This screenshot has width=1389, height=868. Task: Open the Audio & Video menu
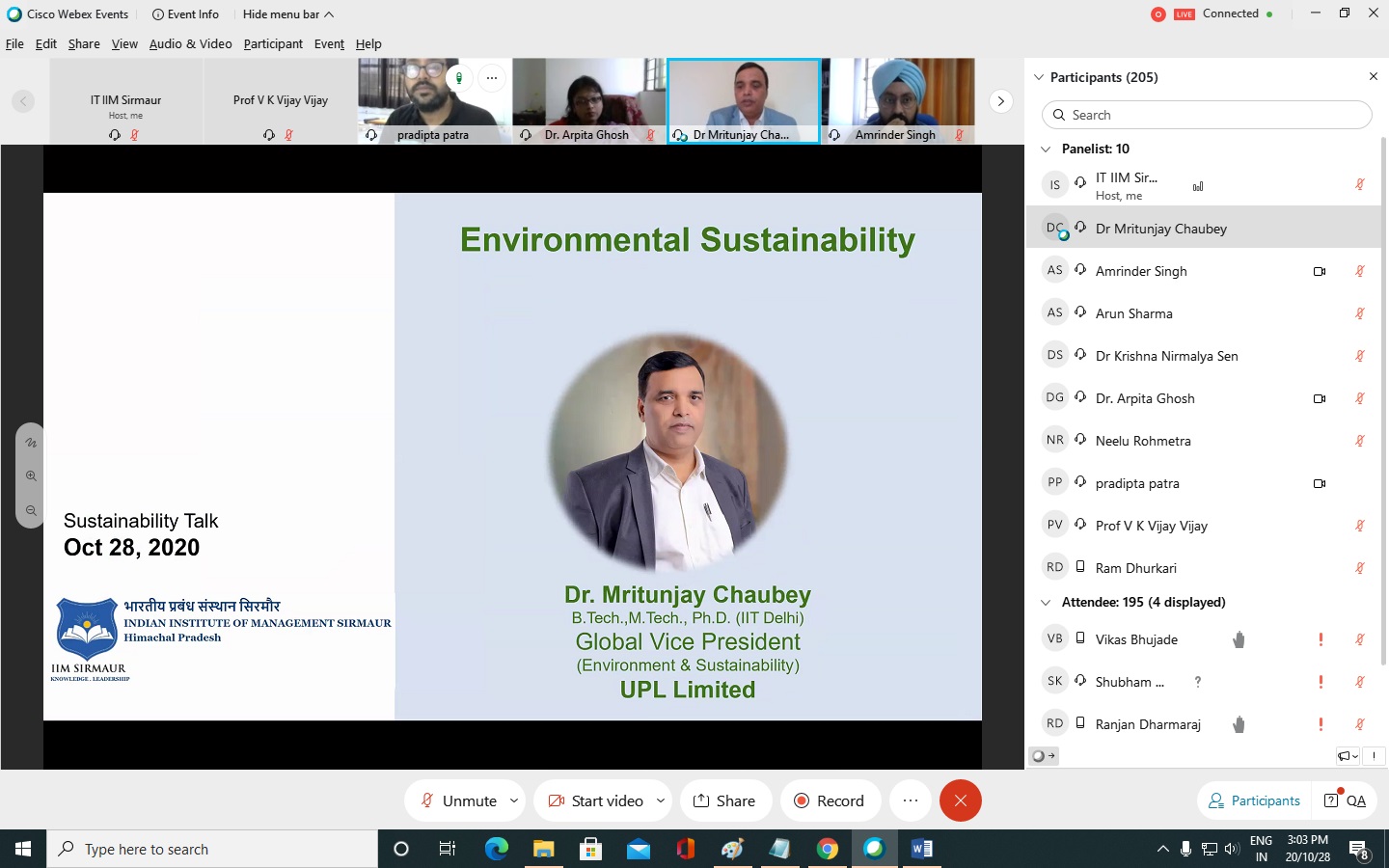click(190, 43)
